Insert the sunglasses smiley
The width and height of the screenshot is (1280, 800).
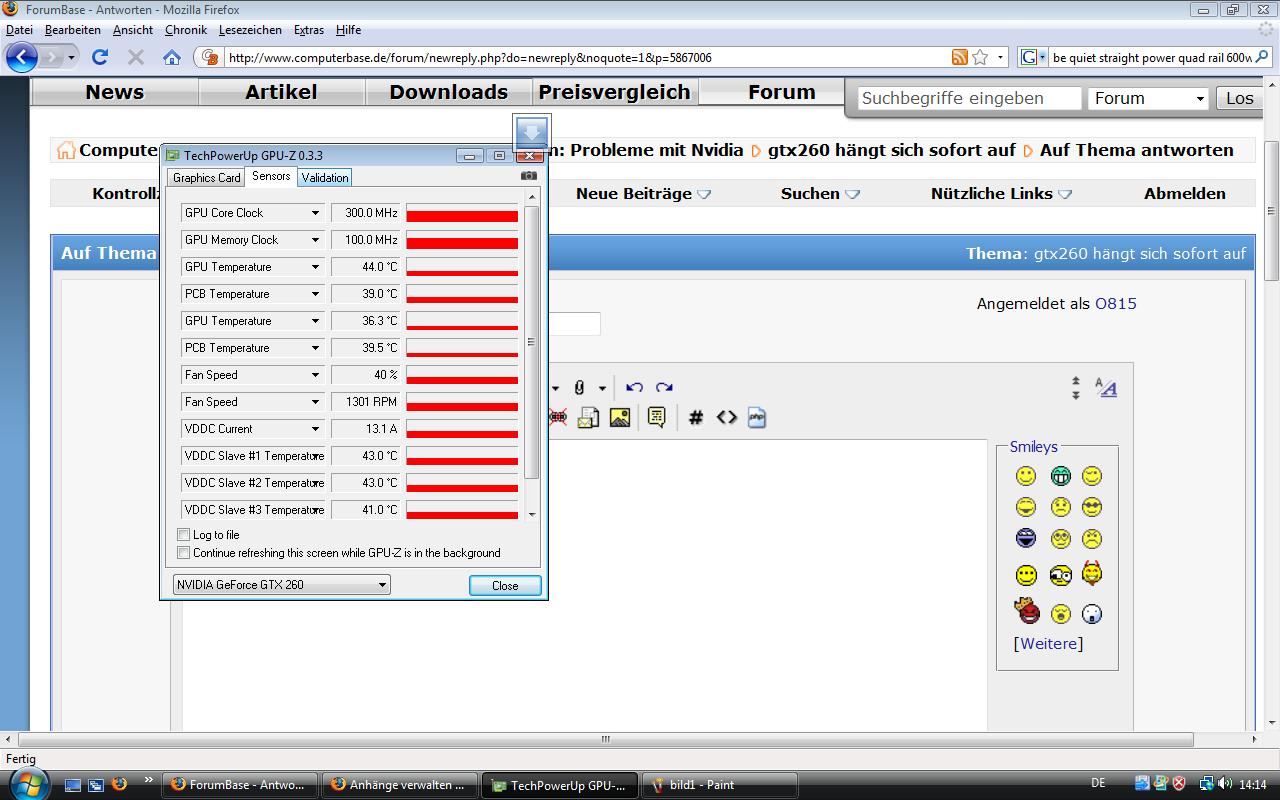[1092, 507]
